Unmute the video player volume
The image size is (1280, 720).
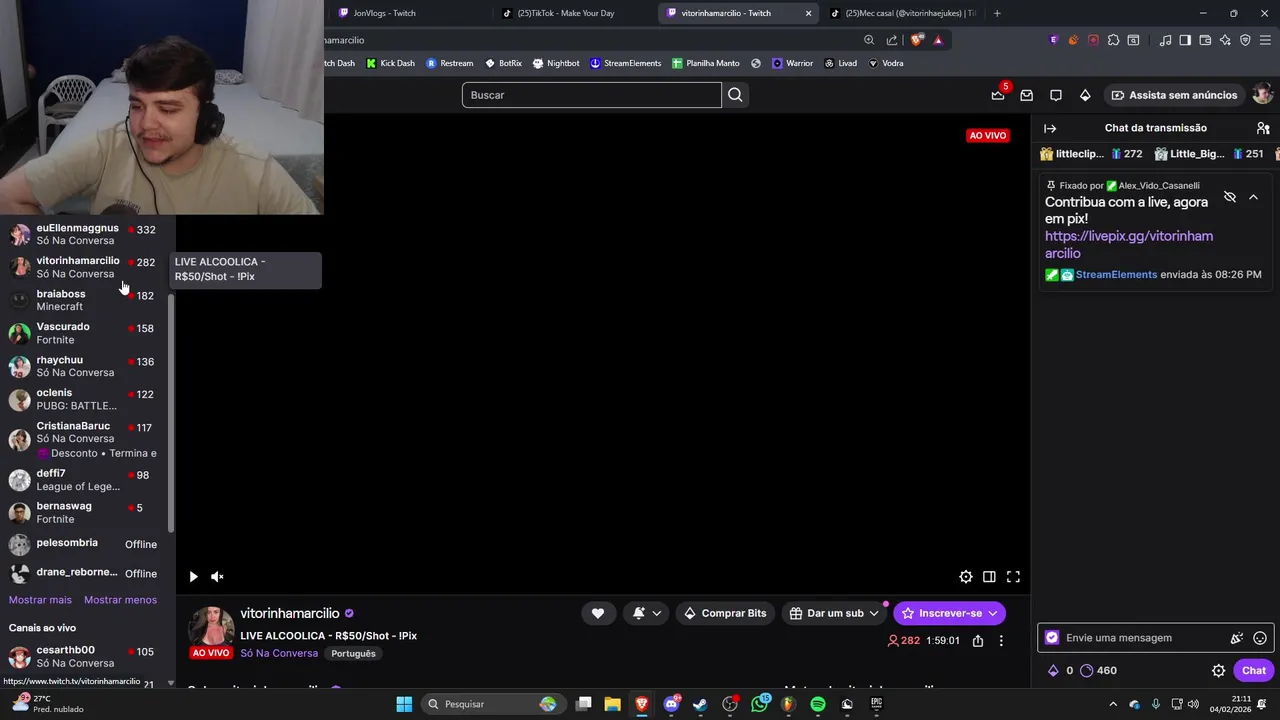[x=217, y=576]
